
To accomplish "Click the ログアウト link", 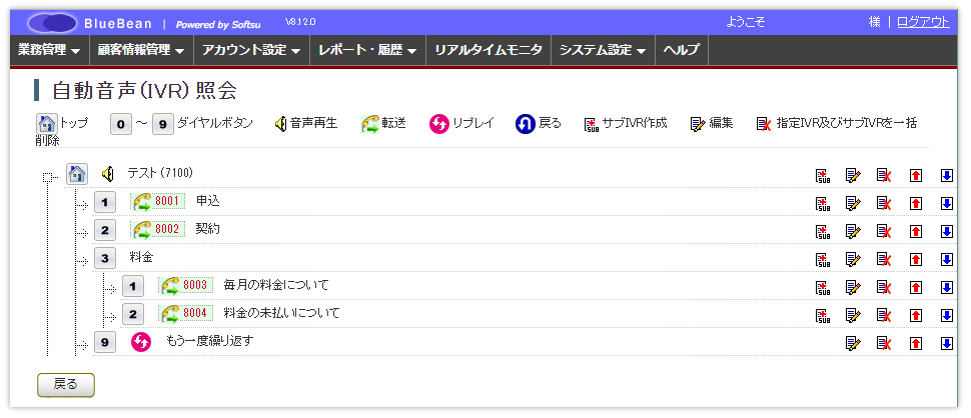I will pyautogui.click(x=922, y=22).
